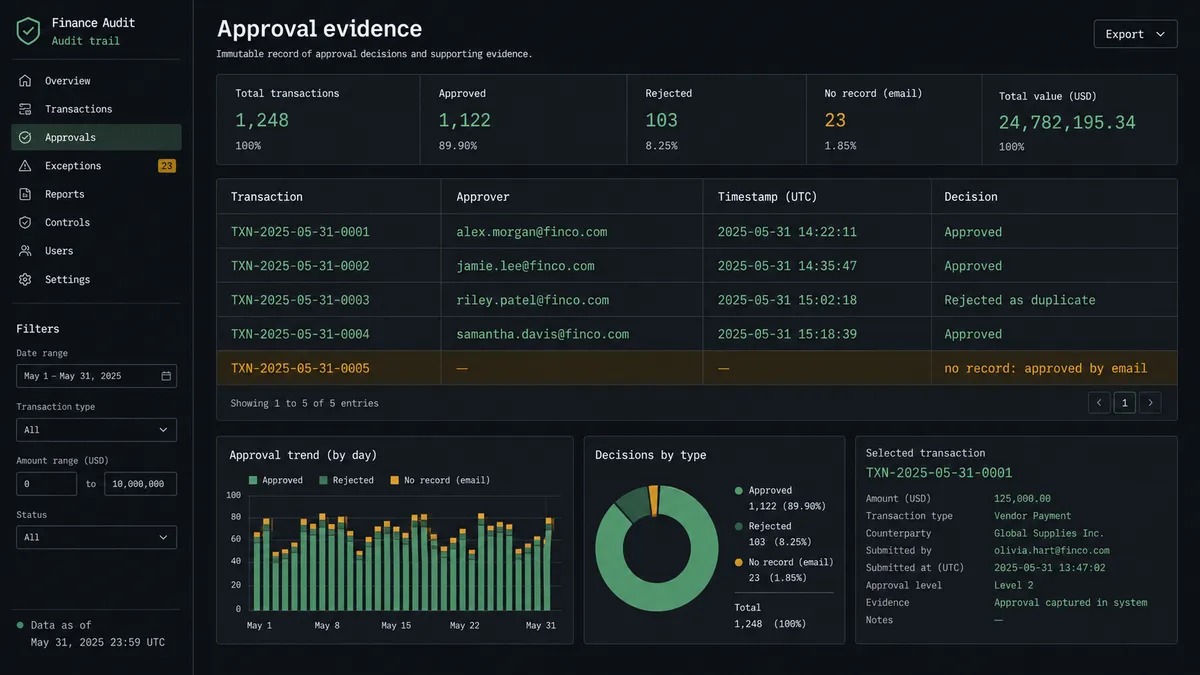The width and height of the screenshot is (1200, 675).
Task: Click the Transactions list icon
Action: 25,109
